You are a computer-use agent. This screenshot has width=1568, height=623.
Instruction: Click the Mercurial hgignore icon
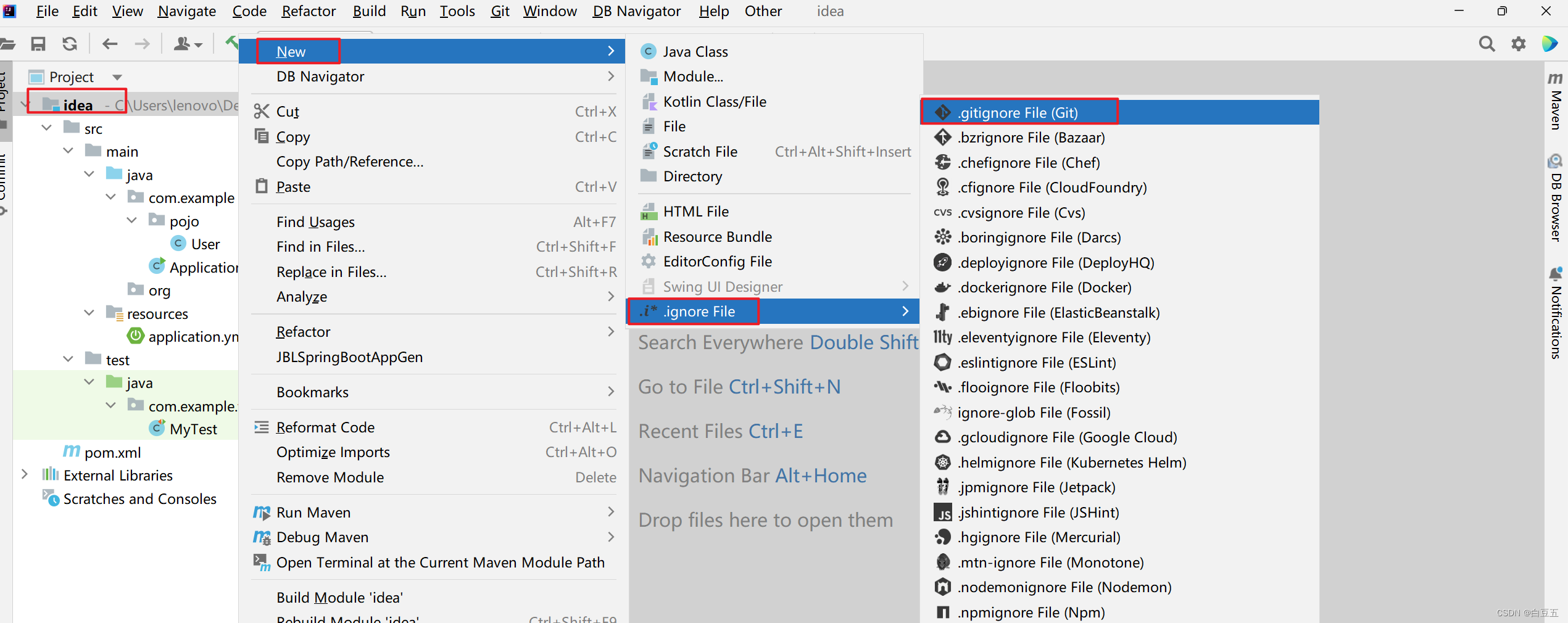tap(942, 537)
